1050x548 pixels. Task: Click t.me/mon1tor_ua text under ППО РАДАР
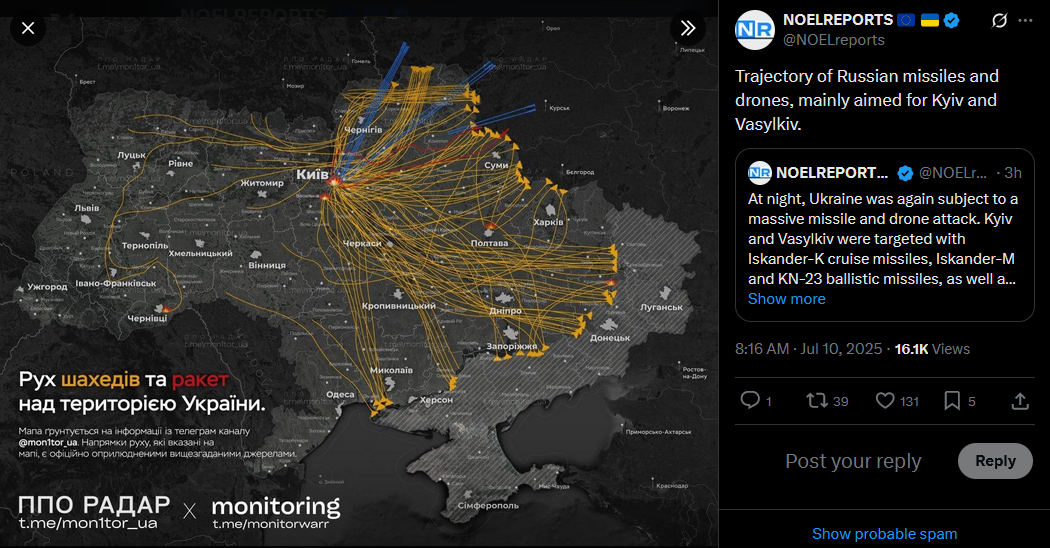[x=88, y=523]
